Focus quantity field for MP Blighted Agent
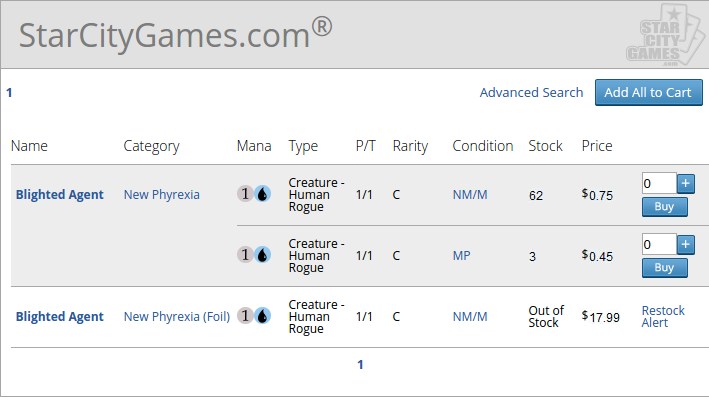Viewport: 709px width, 397px height. tap(659, 245)
